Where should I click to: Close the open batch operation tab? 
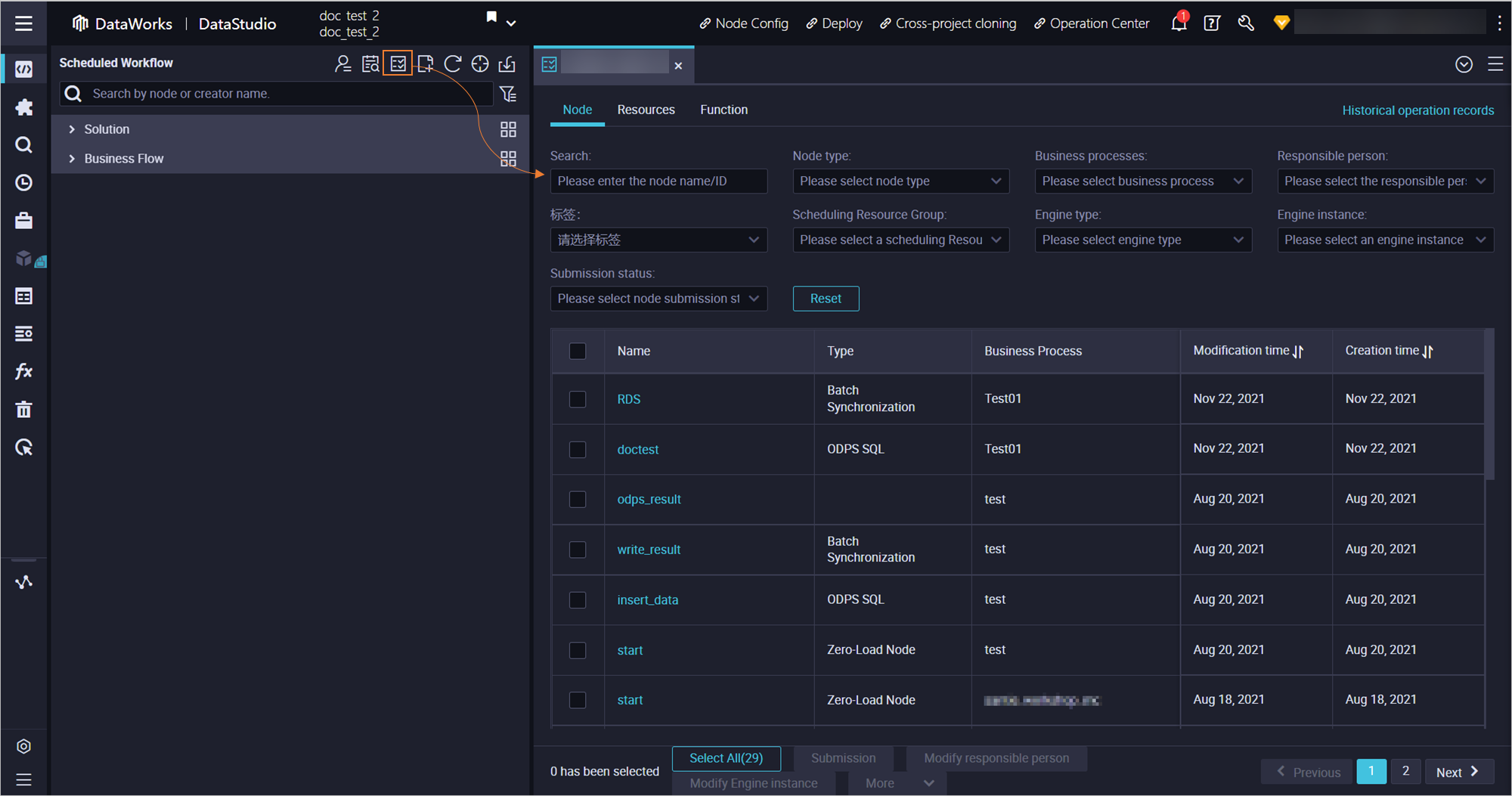[678, 66]
